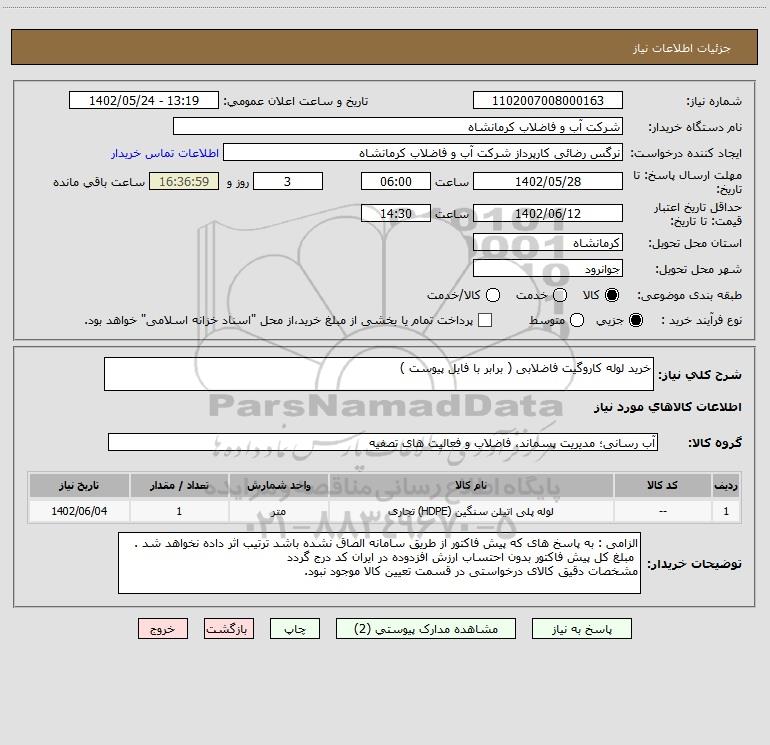The image size is (770, 745).
Task: Select the جزیی purchase type radio
Action: click(636, 320)
